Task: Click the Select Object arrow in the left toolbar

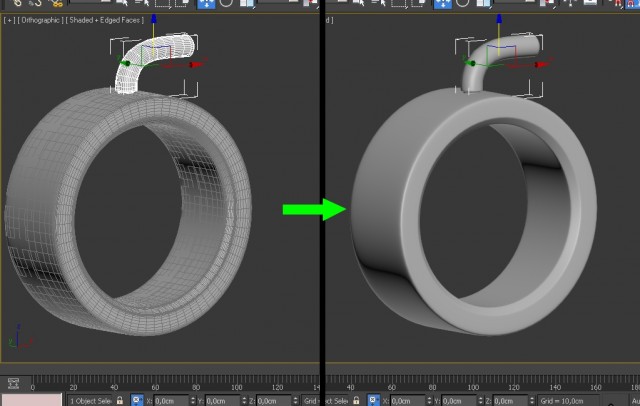Action: point(122,3)
